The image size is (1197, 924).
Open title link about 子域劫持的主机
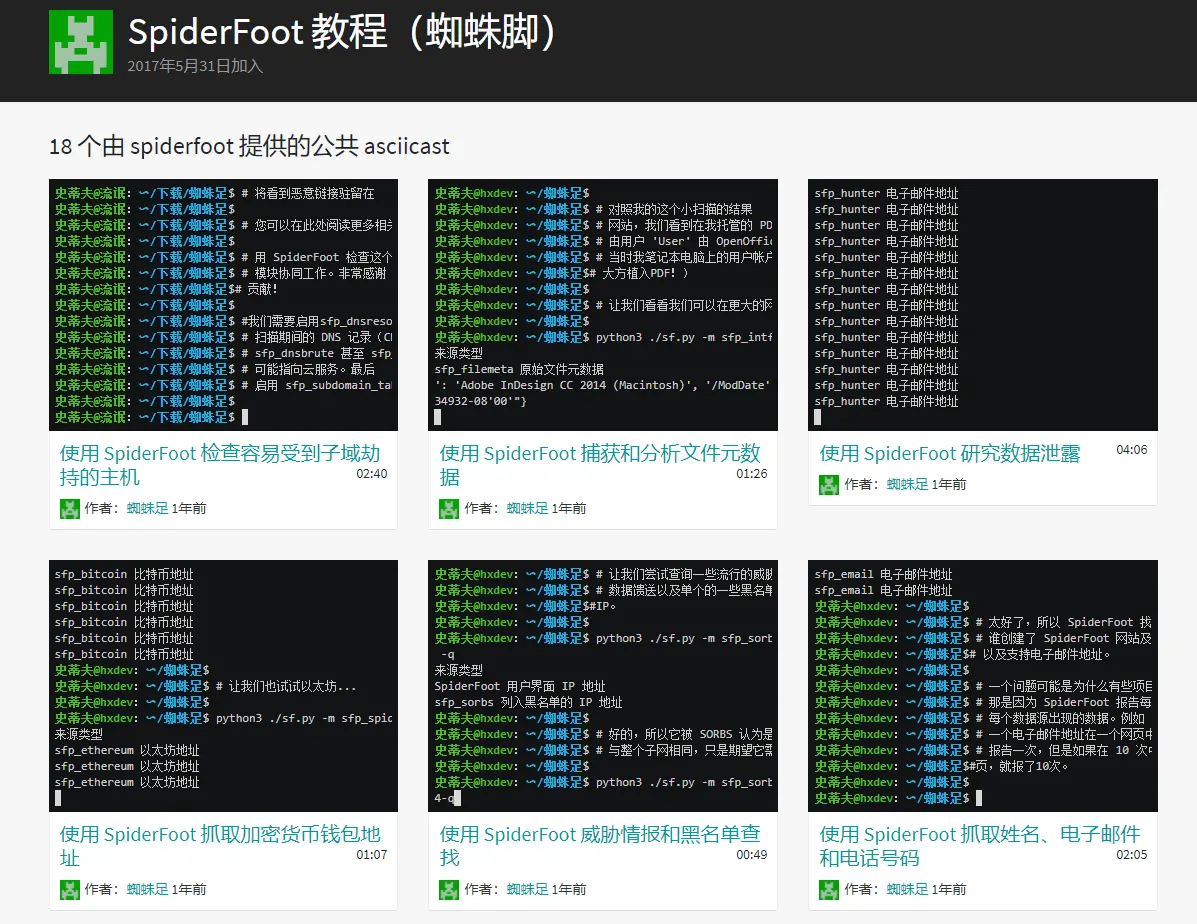point(219,465)
